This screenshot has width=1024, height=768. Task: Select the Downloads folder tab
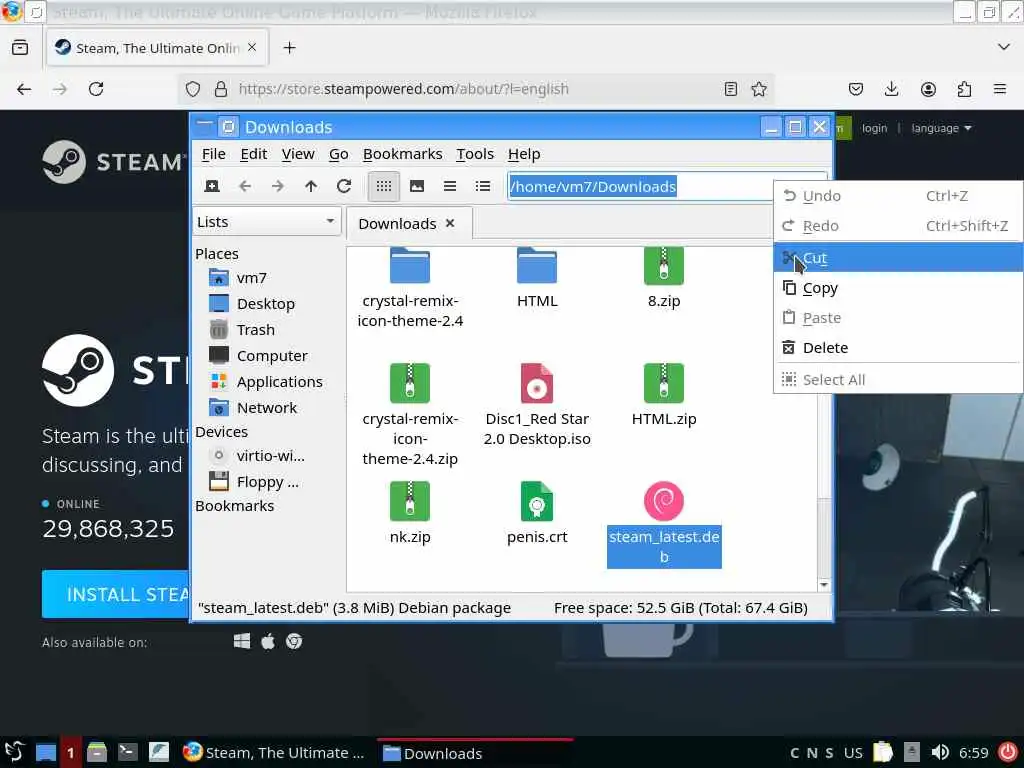coord(397,223)
